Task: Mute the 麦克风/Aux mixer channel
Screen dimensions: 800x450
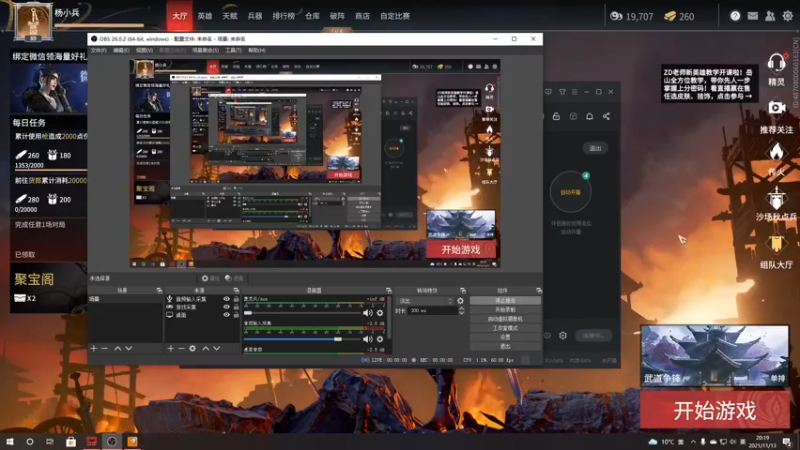Action: [367, 313]
